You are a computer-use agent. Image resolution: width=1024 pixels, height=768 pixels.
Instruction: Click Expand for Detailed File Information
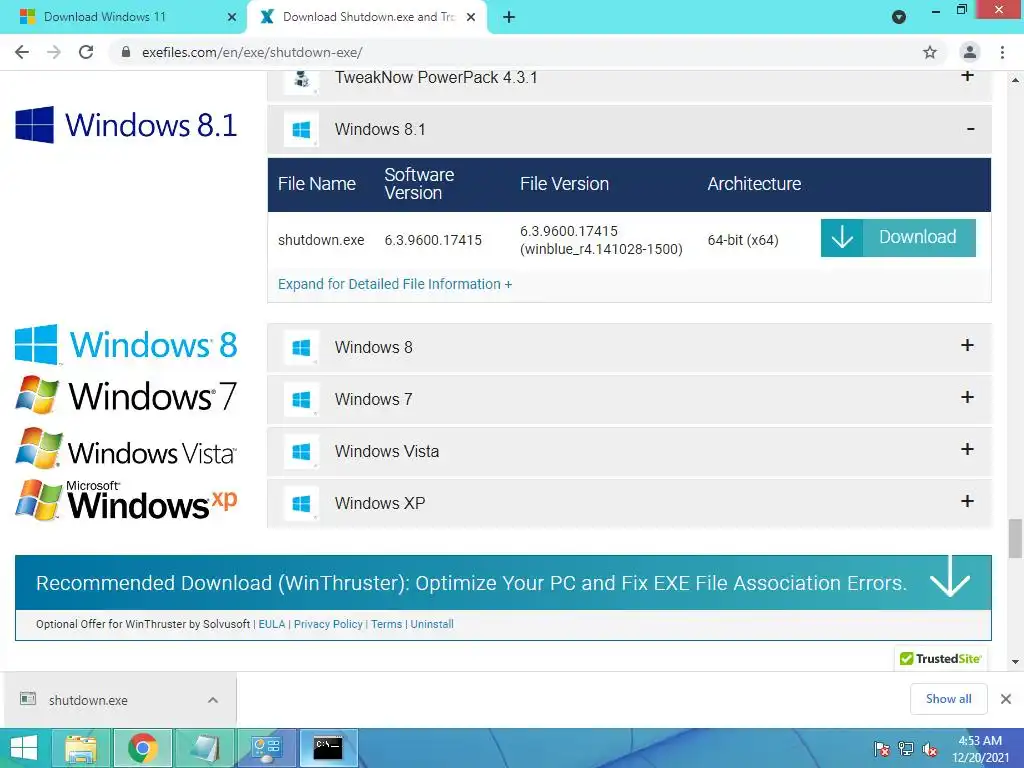click(394, 284)
